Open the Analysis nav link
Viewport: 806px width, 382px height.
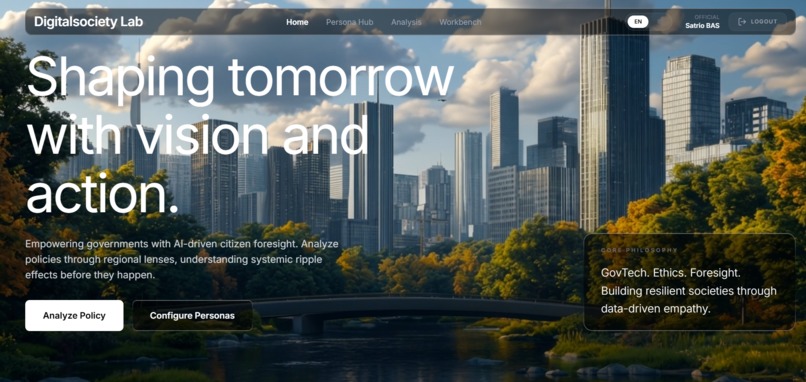(x=406, y=22)
